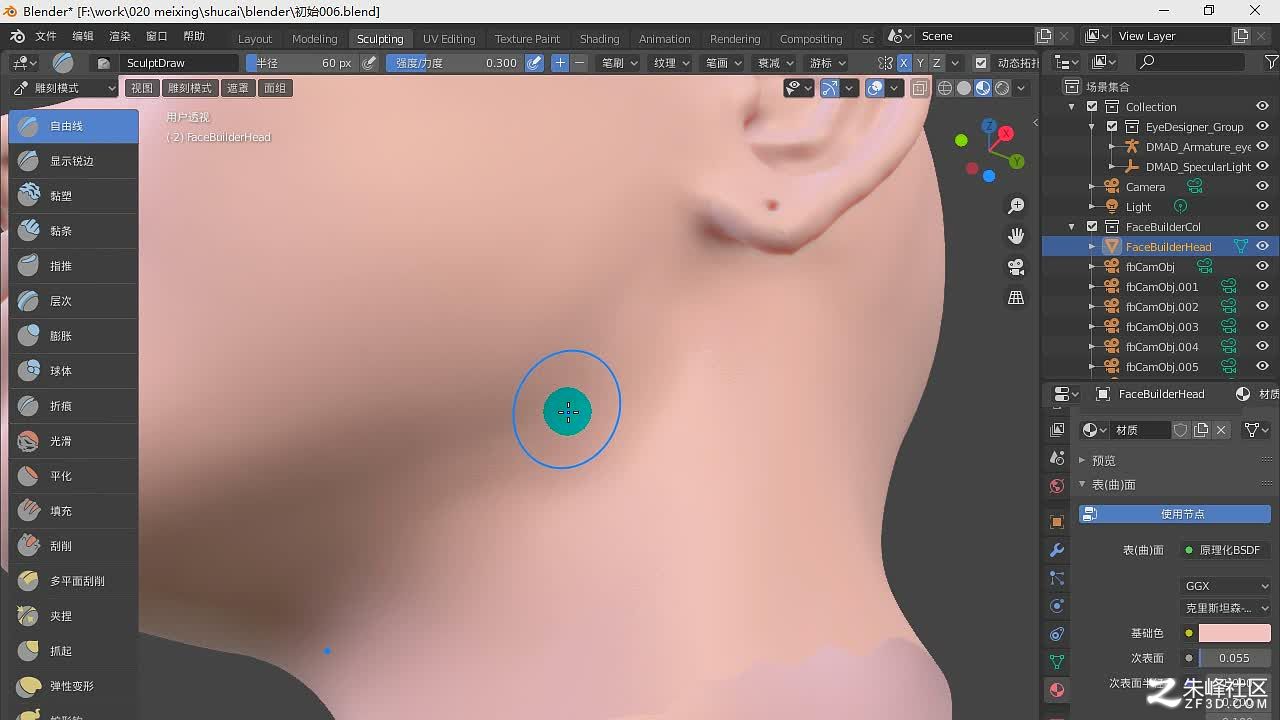Collapse the FaceBuilderCol collection

point(1072,227)
